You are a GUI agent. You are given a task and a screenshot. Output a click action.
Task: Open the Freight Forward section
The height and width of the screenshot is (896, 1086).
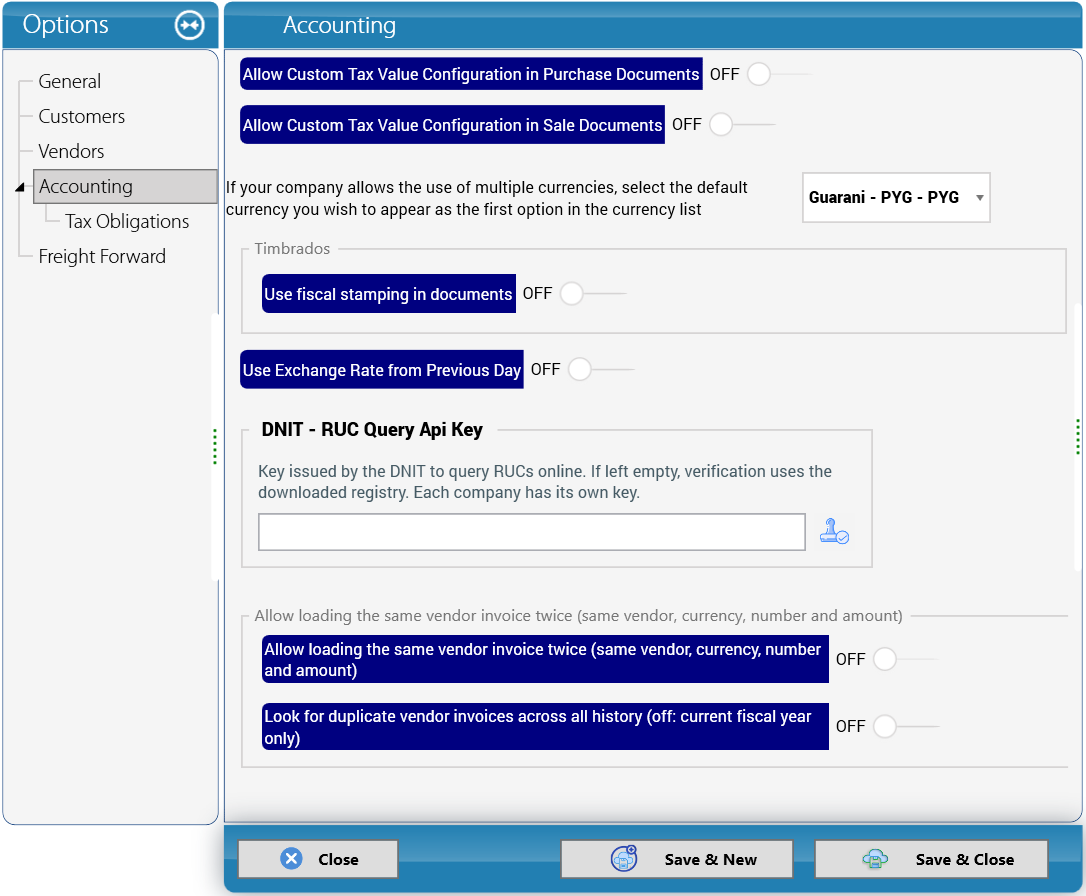[103, 256]
